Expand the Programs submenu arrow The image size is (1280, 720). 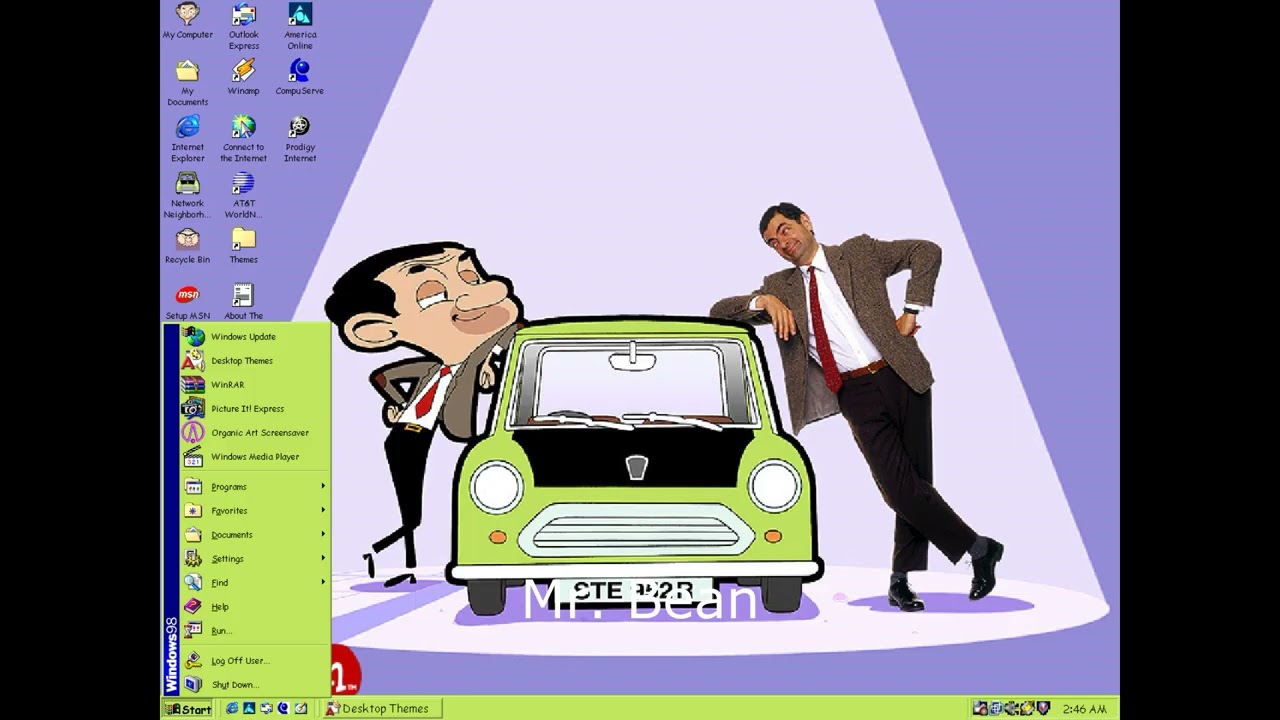click(323, 486)
